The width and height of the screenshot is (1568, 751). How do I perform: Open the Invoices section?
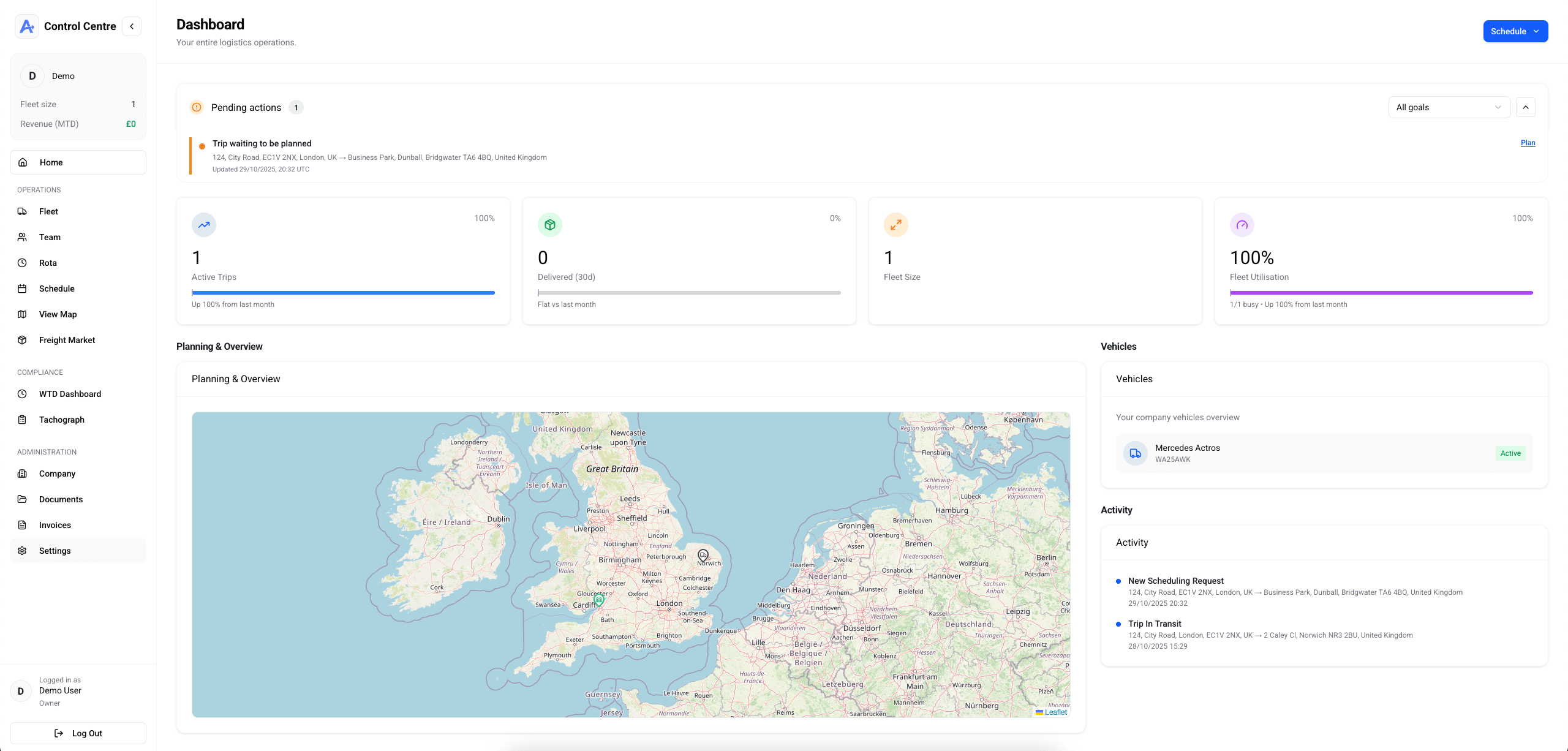point(55,525)
